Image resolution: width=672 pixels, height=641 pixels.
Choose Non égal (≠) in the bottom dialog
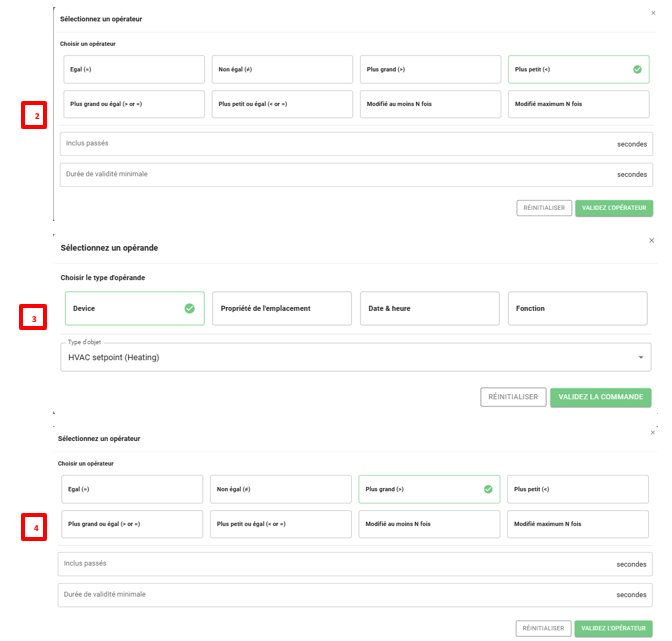[281, 489]
